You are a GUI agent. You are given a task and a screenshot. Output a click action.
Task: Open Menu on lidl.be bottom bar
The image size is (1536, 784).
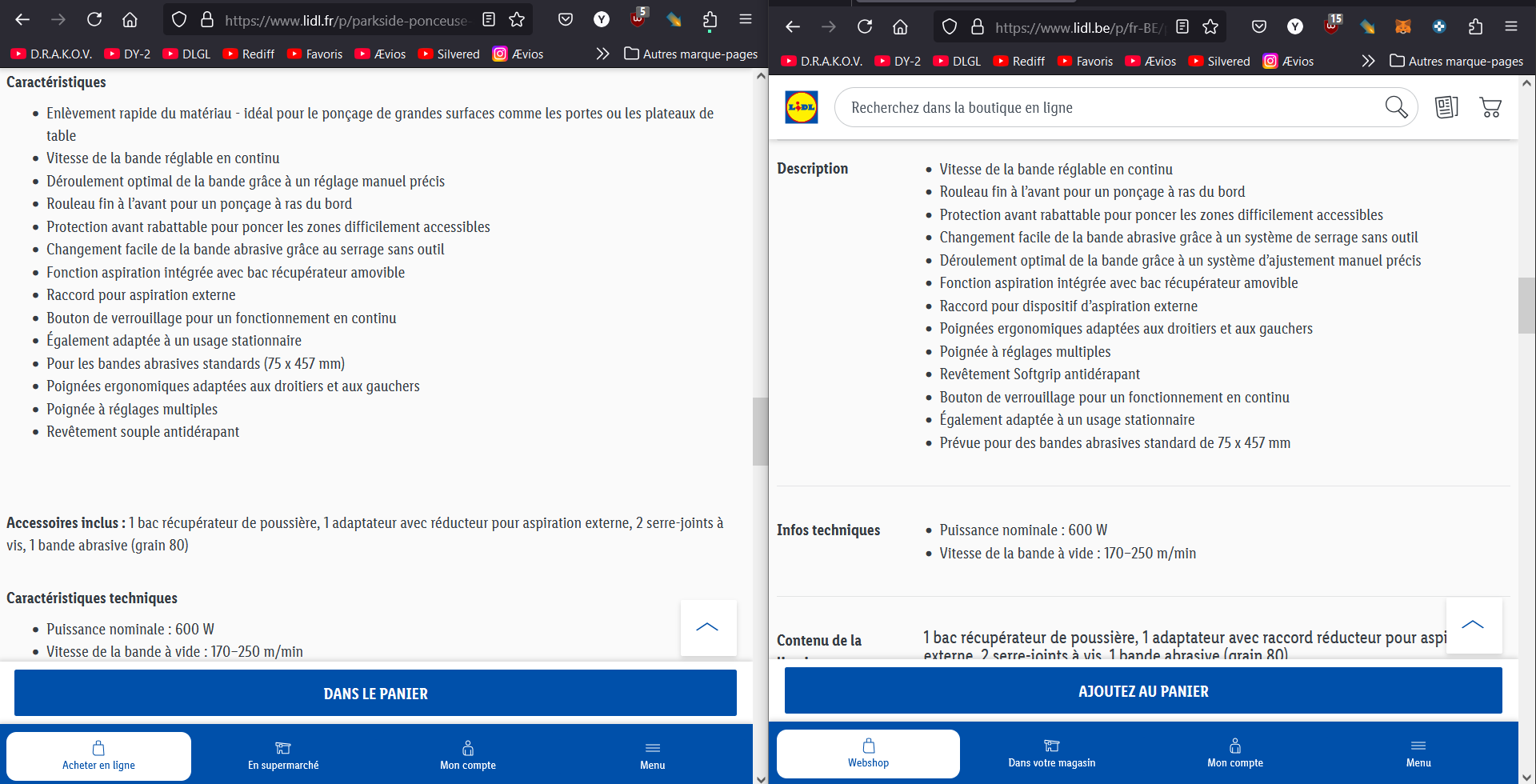[x=1418, y=753]
